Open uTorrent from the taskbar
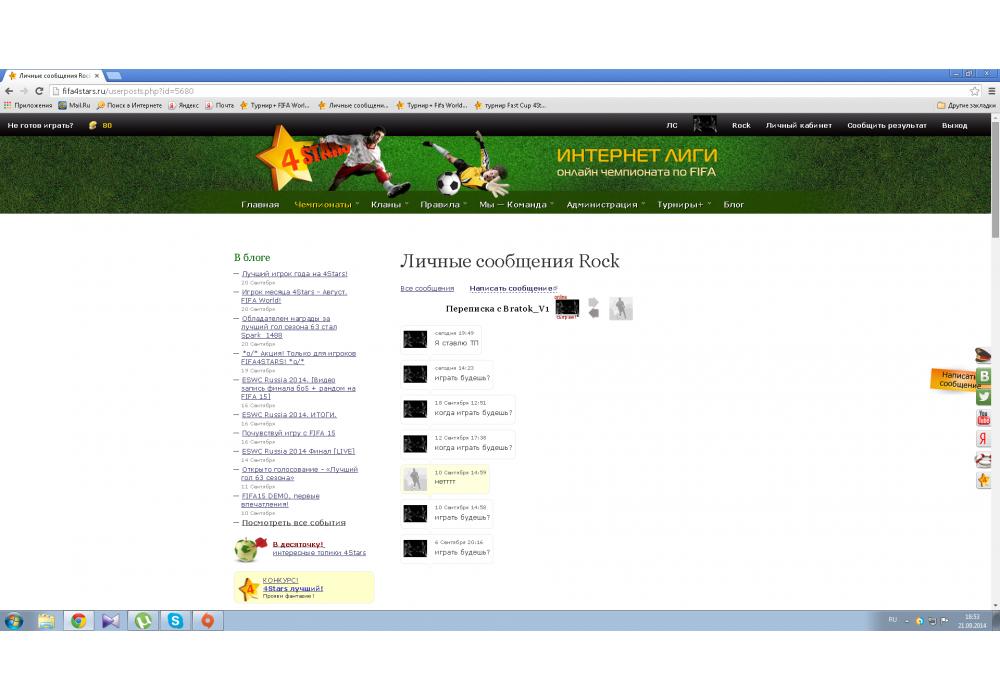The width and height of the screenshot is (1000, 700). coord(143,621)
